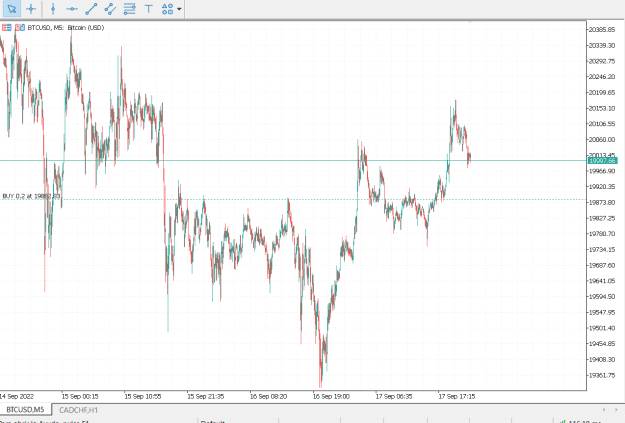Screen dimensions: 625x423
Task: Click the 19454.85 price scale label
Action: 602,344
